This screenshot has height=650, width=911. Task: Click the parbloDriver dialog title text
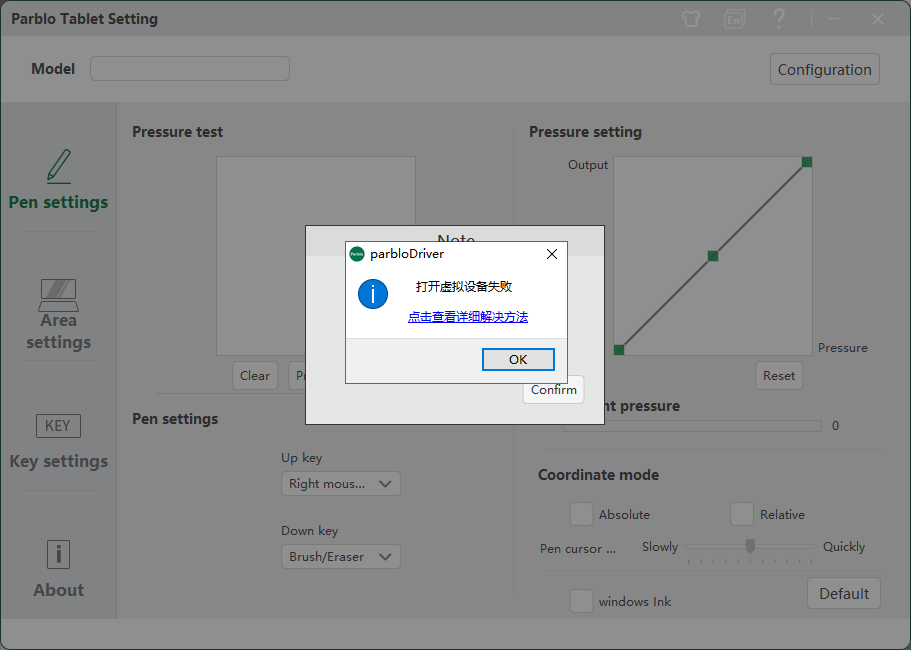(x=407, y=254)
